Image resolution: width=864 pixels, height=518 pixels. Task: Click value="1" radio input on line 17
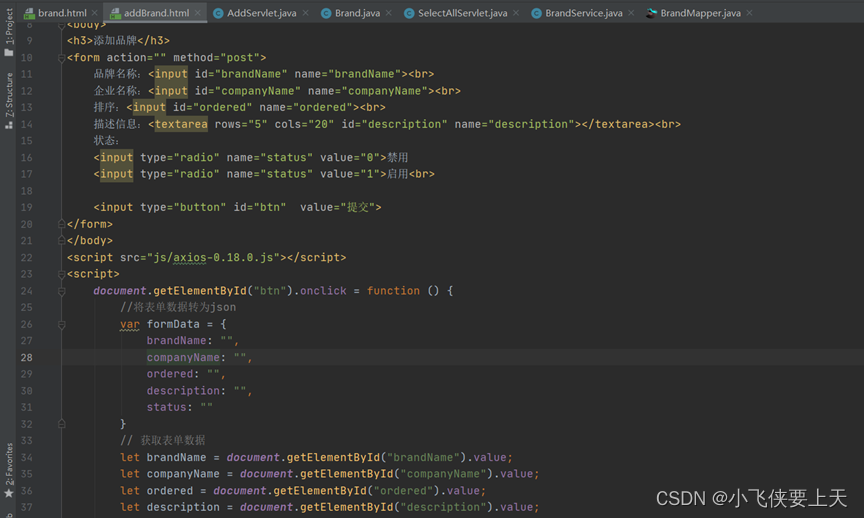coord(350,174)
